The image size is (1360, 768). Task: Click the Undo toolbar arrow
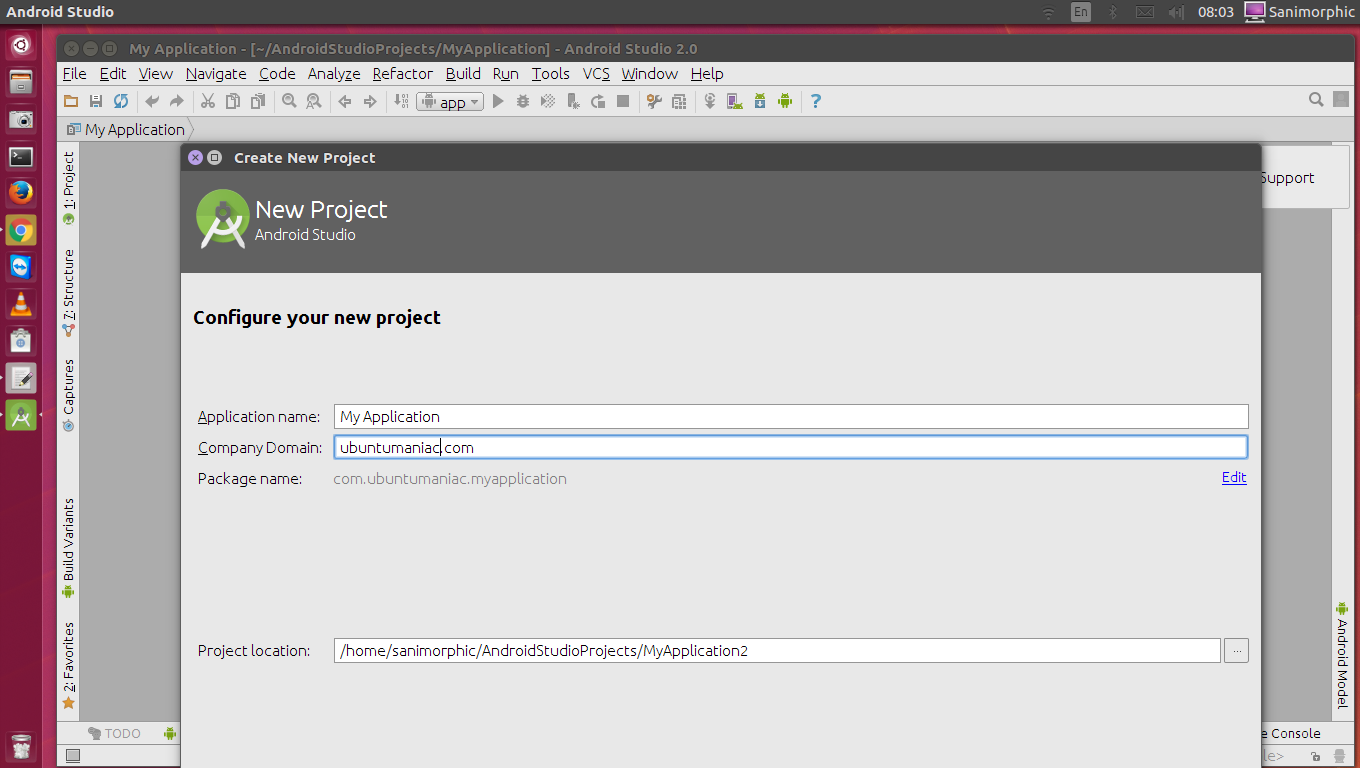(x=152, y=101)
